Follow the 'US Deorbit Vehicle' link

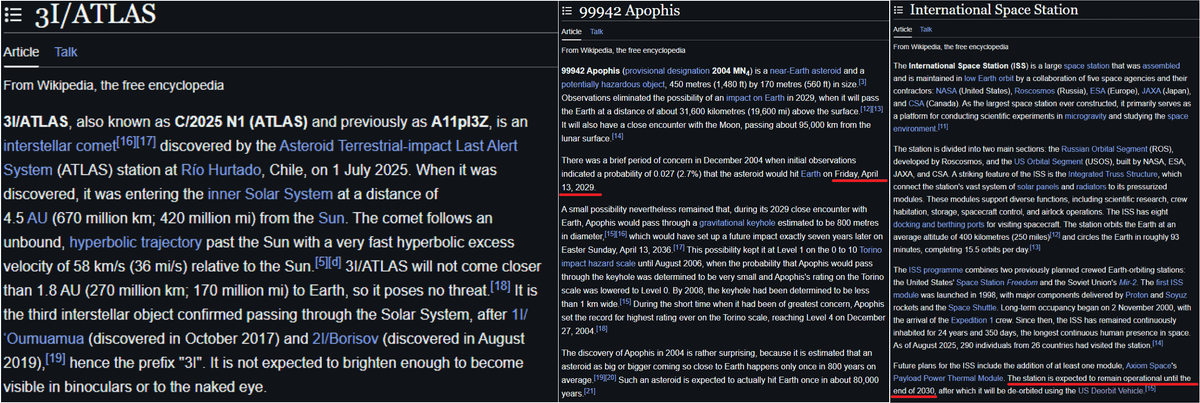tap(1111, 389)
